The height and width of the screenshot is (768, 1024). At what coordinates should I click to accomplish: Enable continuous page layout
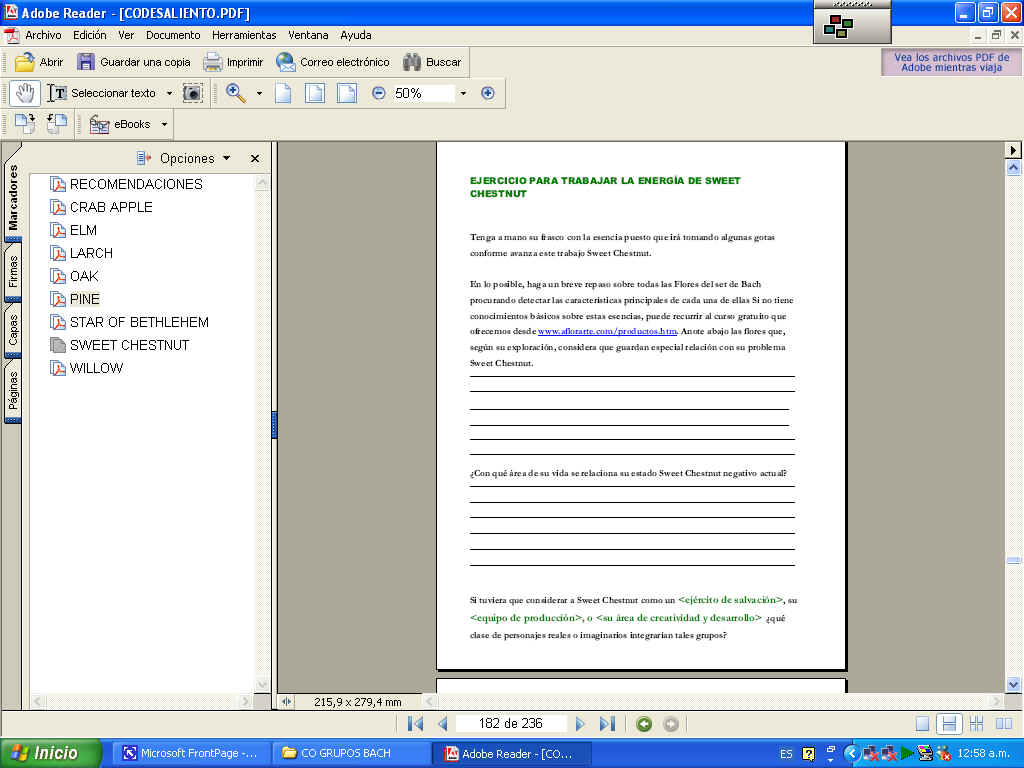pos(949,724)
